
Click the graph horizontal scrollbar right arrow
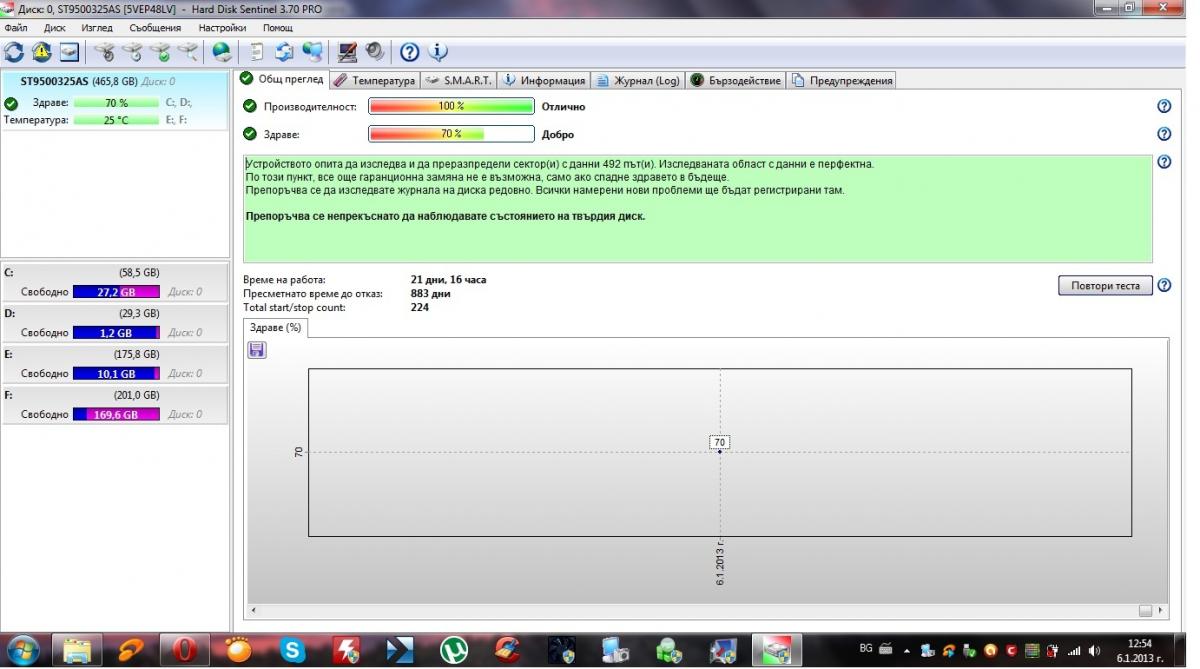(x=1161, y=610)
